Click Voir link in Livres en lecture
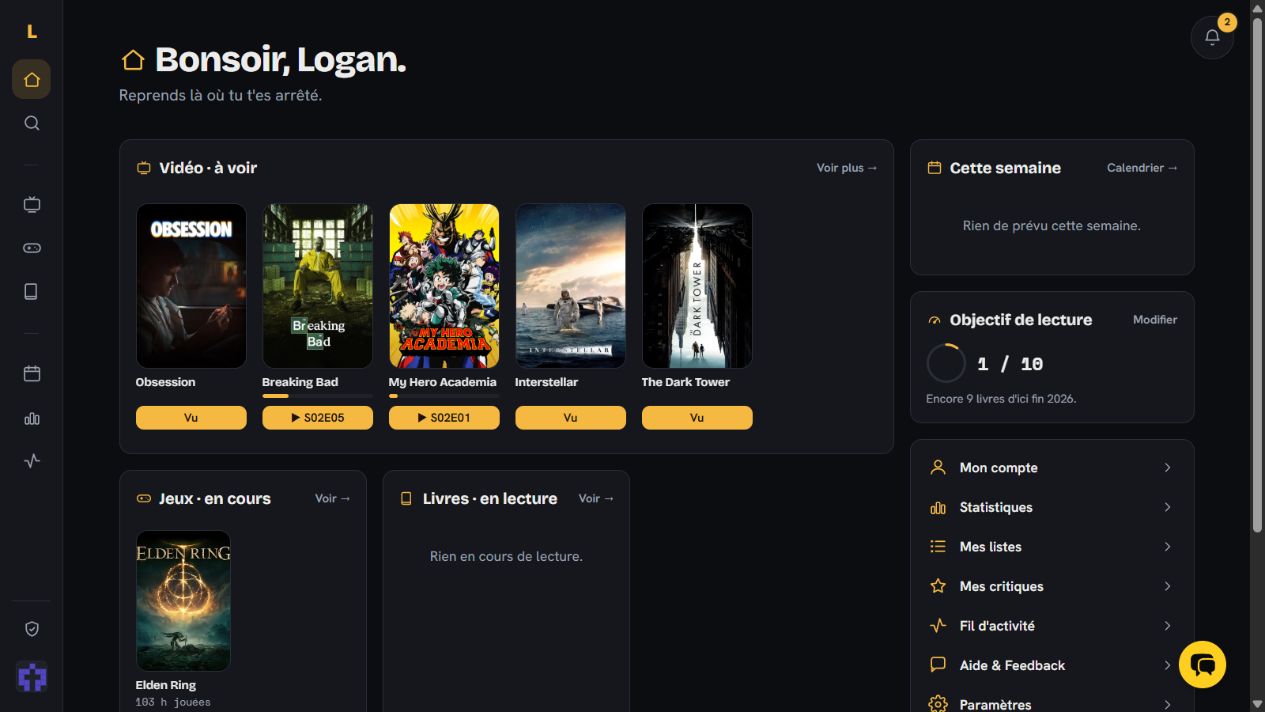This screenshot has height=712, width=1265. [596, 498]
